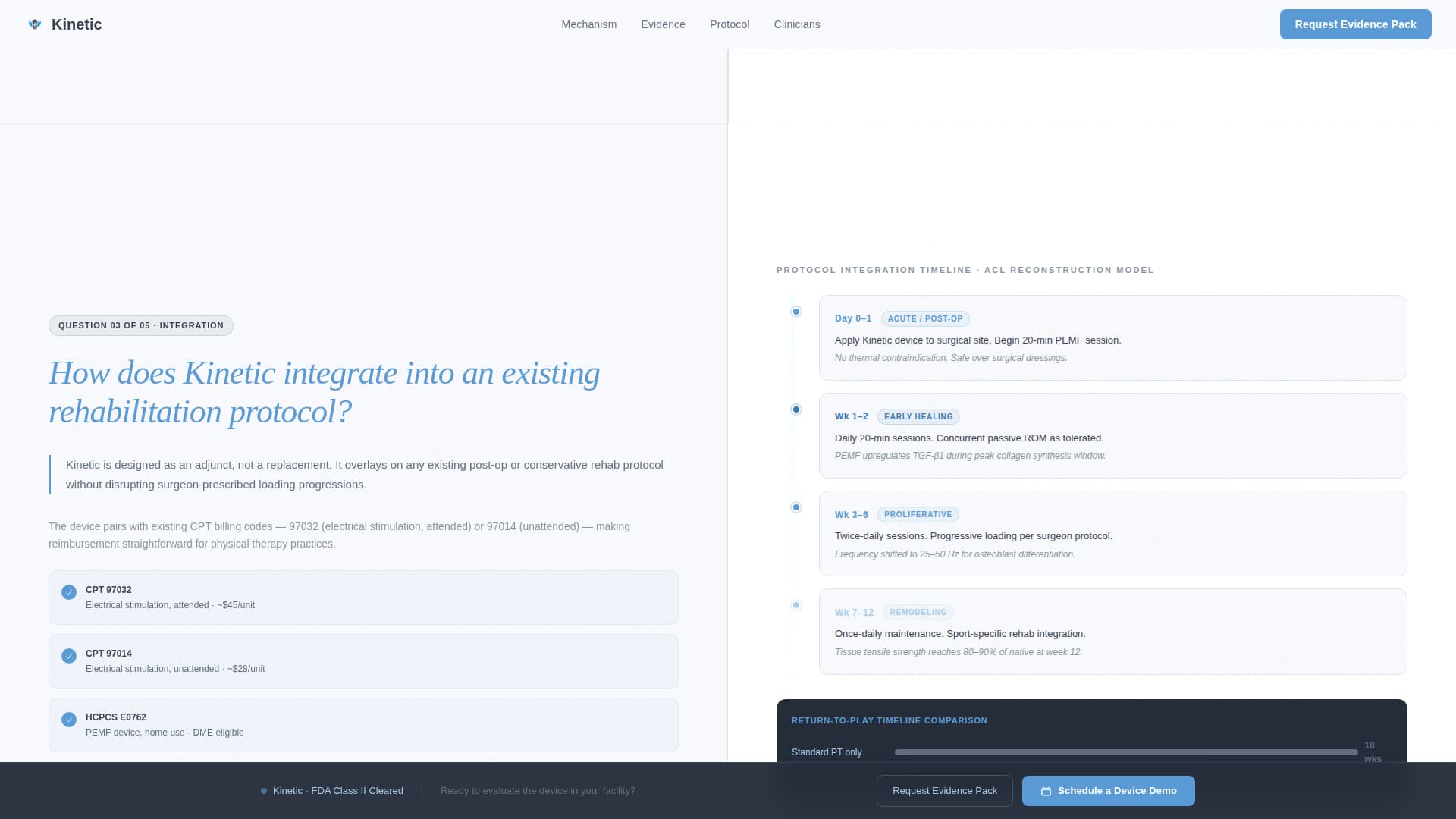Click the footer Request Evidence Pack button
The height and width of the screenshot is (819, 1456).
pos(945,791)
